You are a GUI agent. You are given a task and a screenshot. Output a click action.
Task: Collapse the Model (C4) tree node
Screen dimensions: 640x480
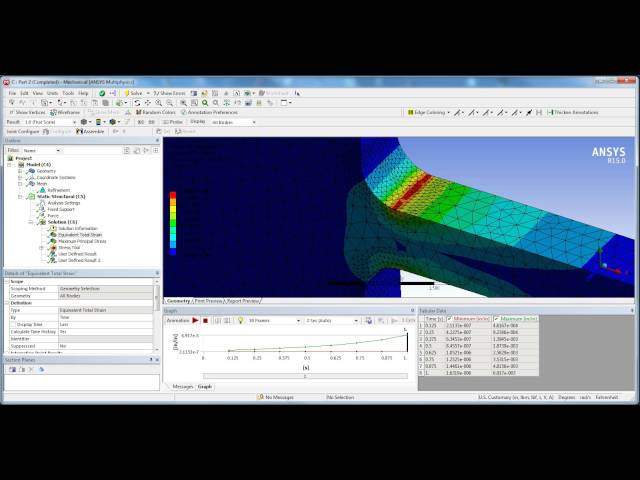[9, 164]
